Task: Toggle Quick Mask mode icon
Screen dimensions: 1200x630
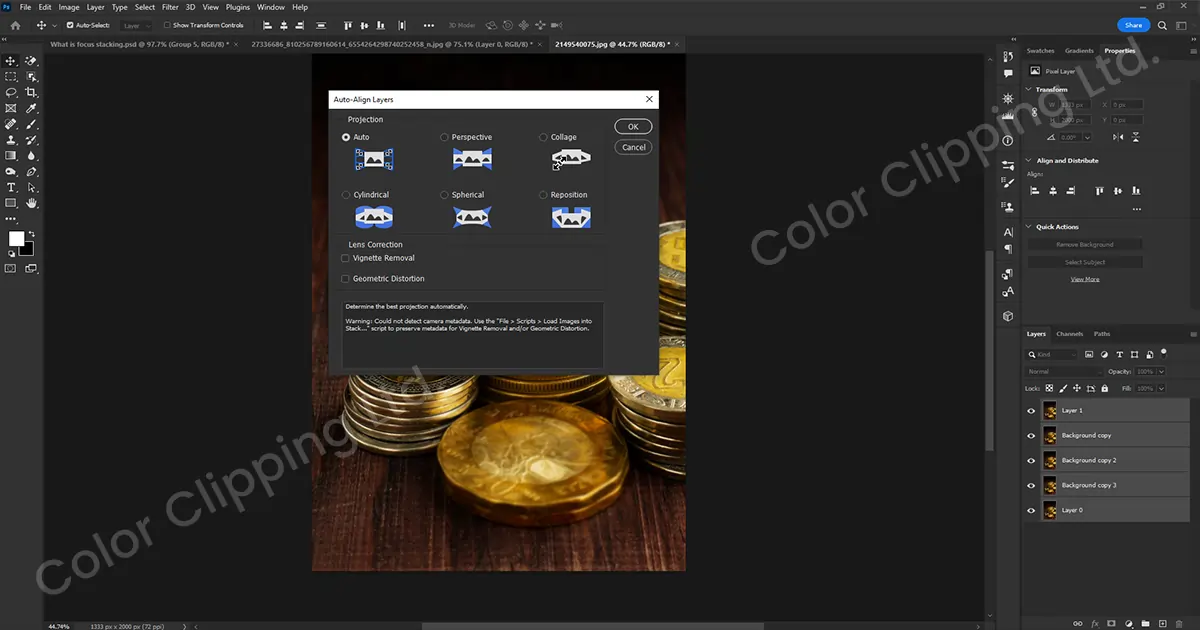Action: click(11, 268)
